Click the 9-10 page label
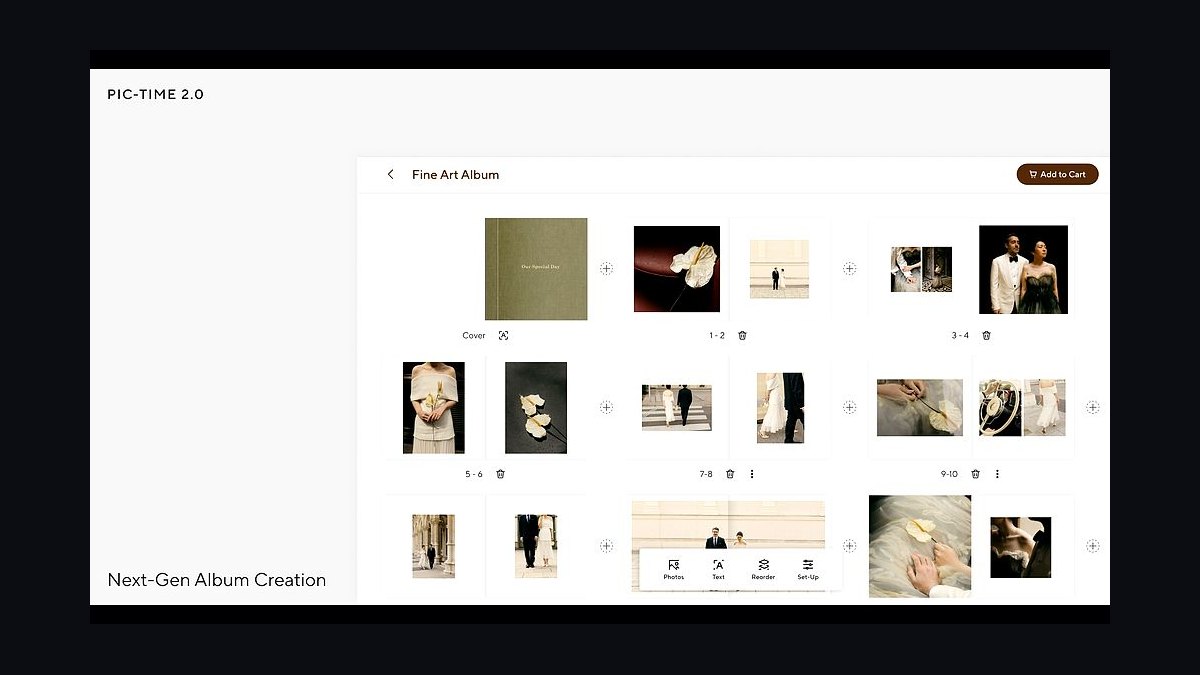 pyautogui.click(x=949, y=474)
